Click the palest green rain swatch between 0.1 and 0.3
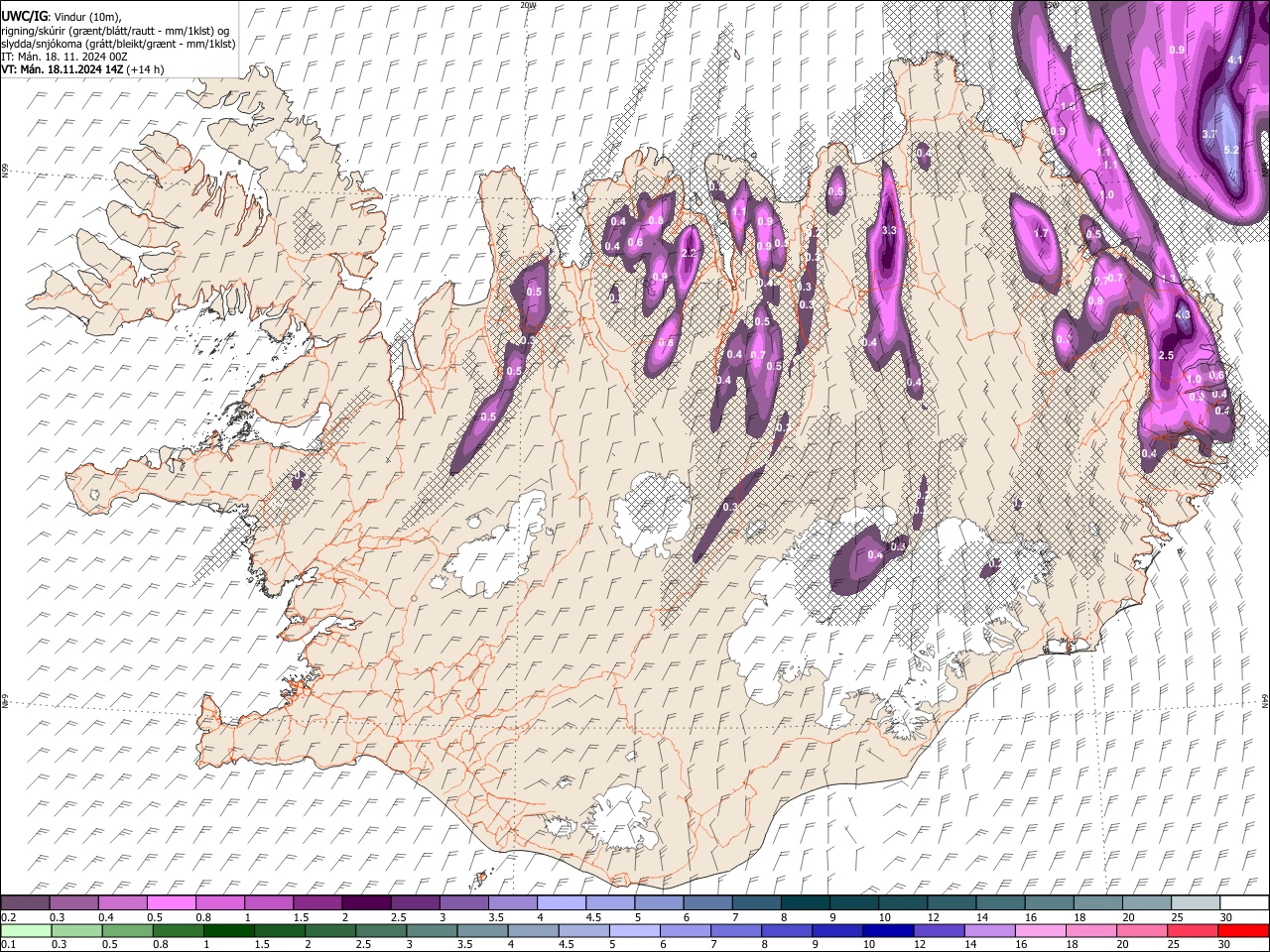The width and height of the screenshot is (1270, 952). [x=25, y=930]
